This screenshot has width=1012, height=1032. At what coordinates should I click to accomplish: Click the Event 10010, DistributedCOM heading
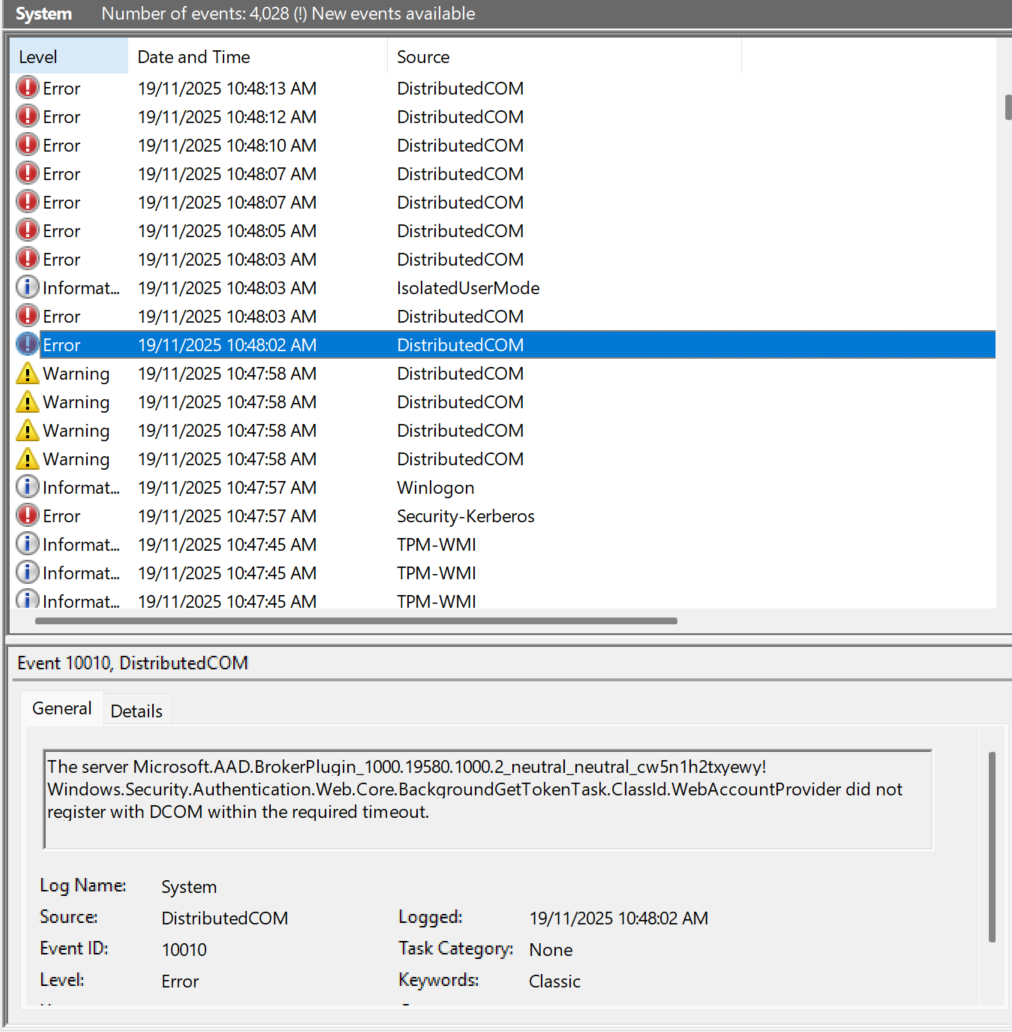point(132,663)
